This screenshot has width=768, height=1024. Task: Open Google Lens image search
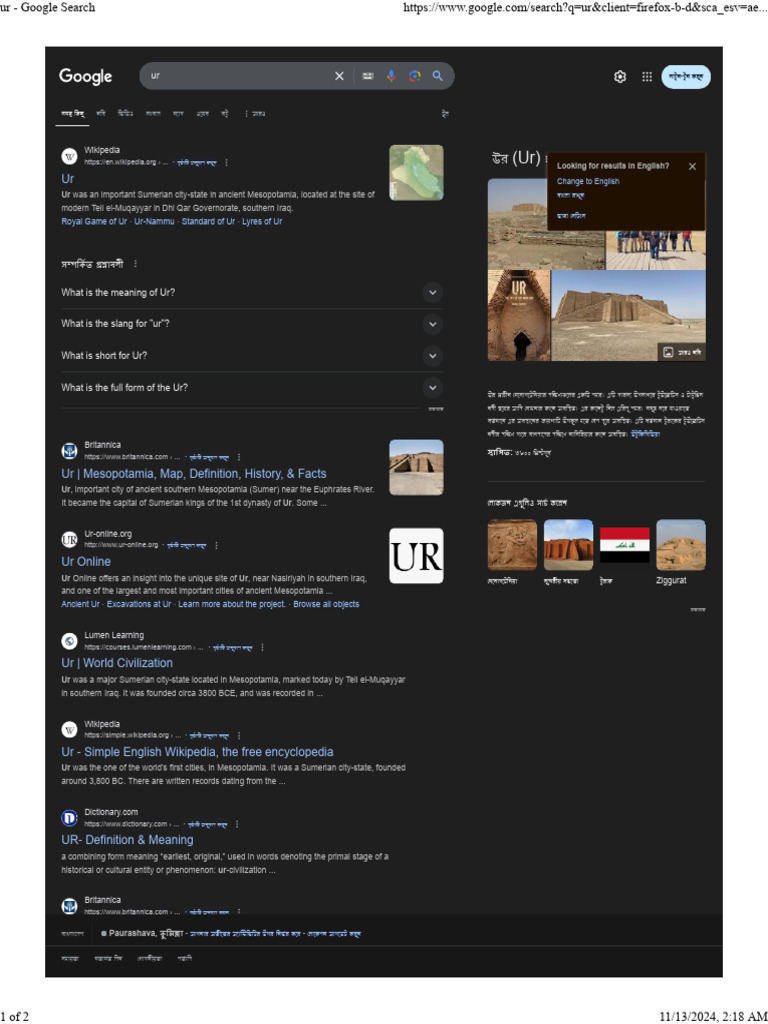[x=415, y=76]
